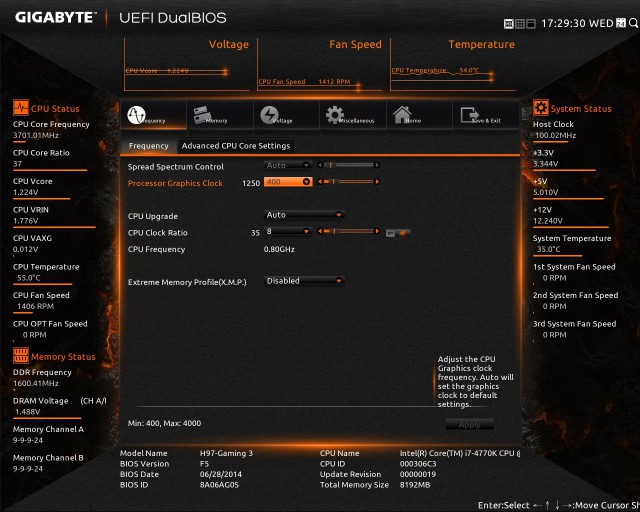
Task: Switch to the Frequency sub-tab
Action: click(149, 146)
